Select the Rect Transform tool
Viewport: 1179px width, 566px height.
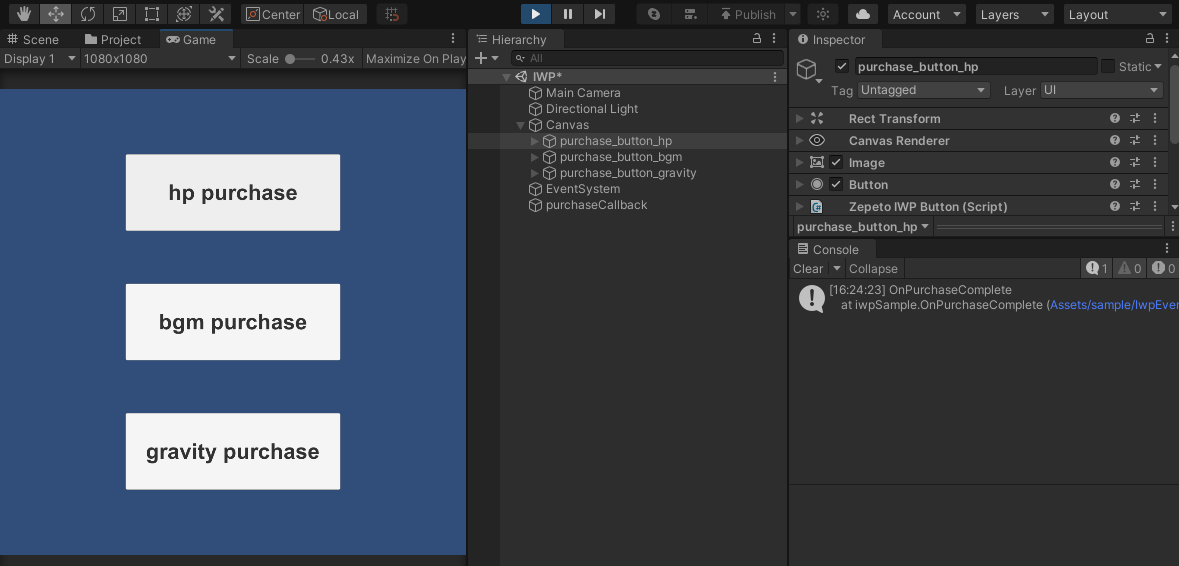tap(152, 14)
